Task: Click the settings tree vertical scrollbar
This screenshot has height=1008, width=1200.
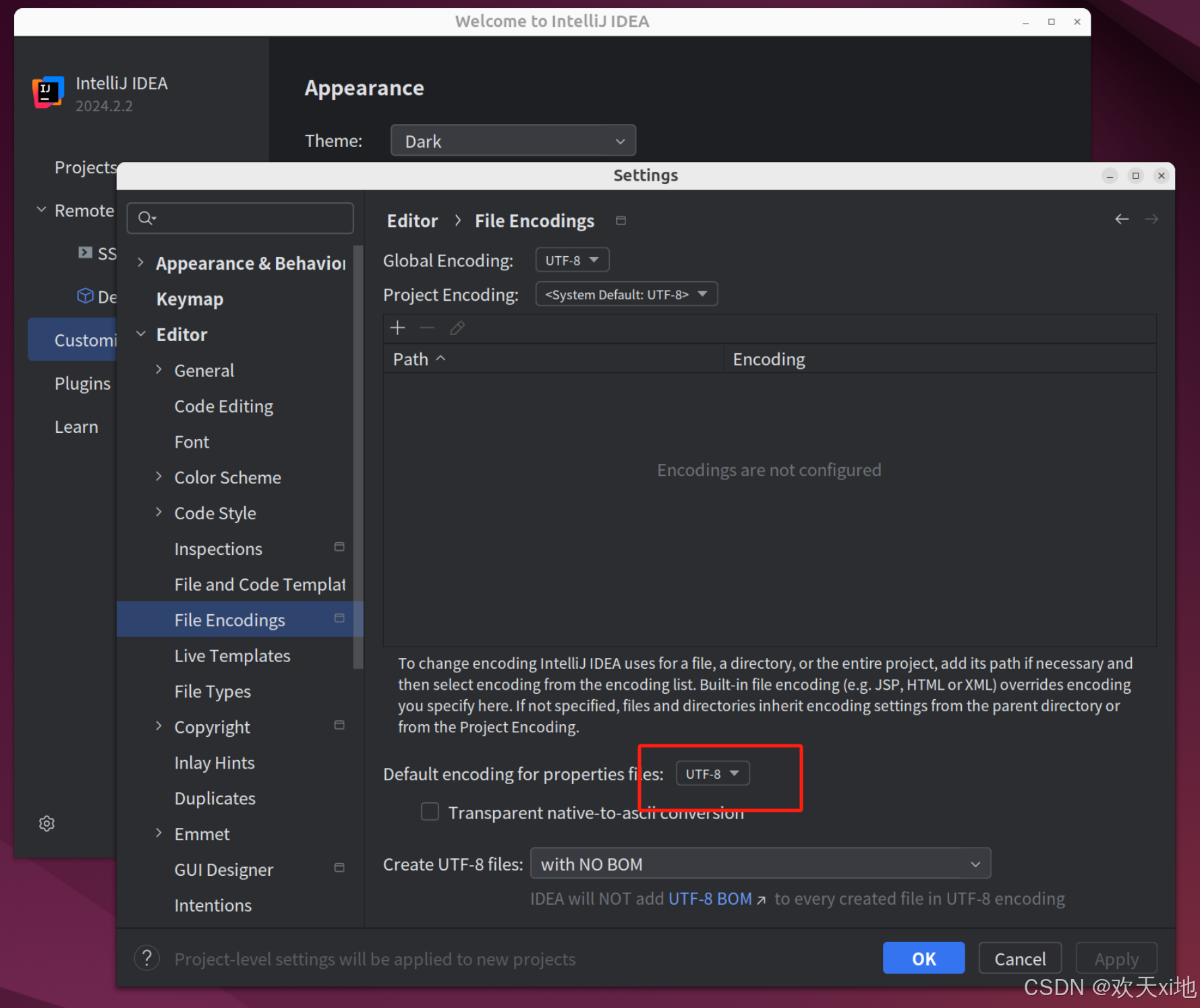Action: [x=358, y=458]
